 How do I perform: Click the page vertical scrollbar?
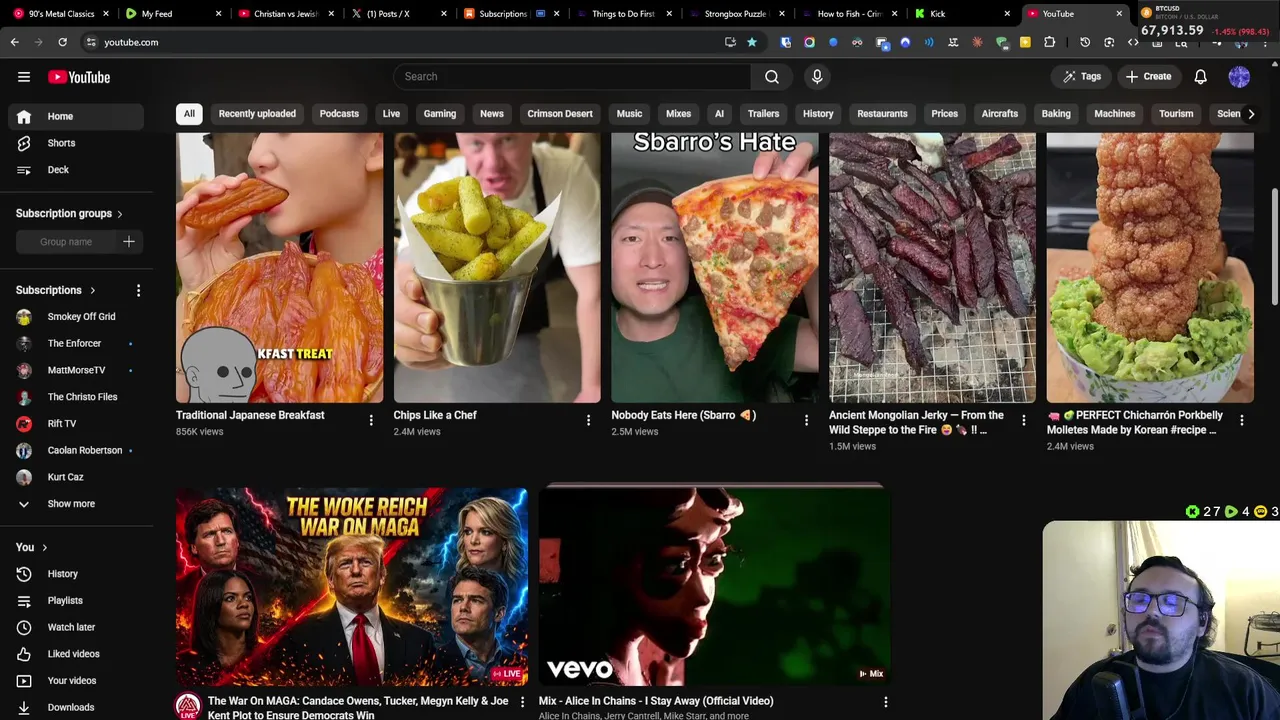(x=1274, y=245)
